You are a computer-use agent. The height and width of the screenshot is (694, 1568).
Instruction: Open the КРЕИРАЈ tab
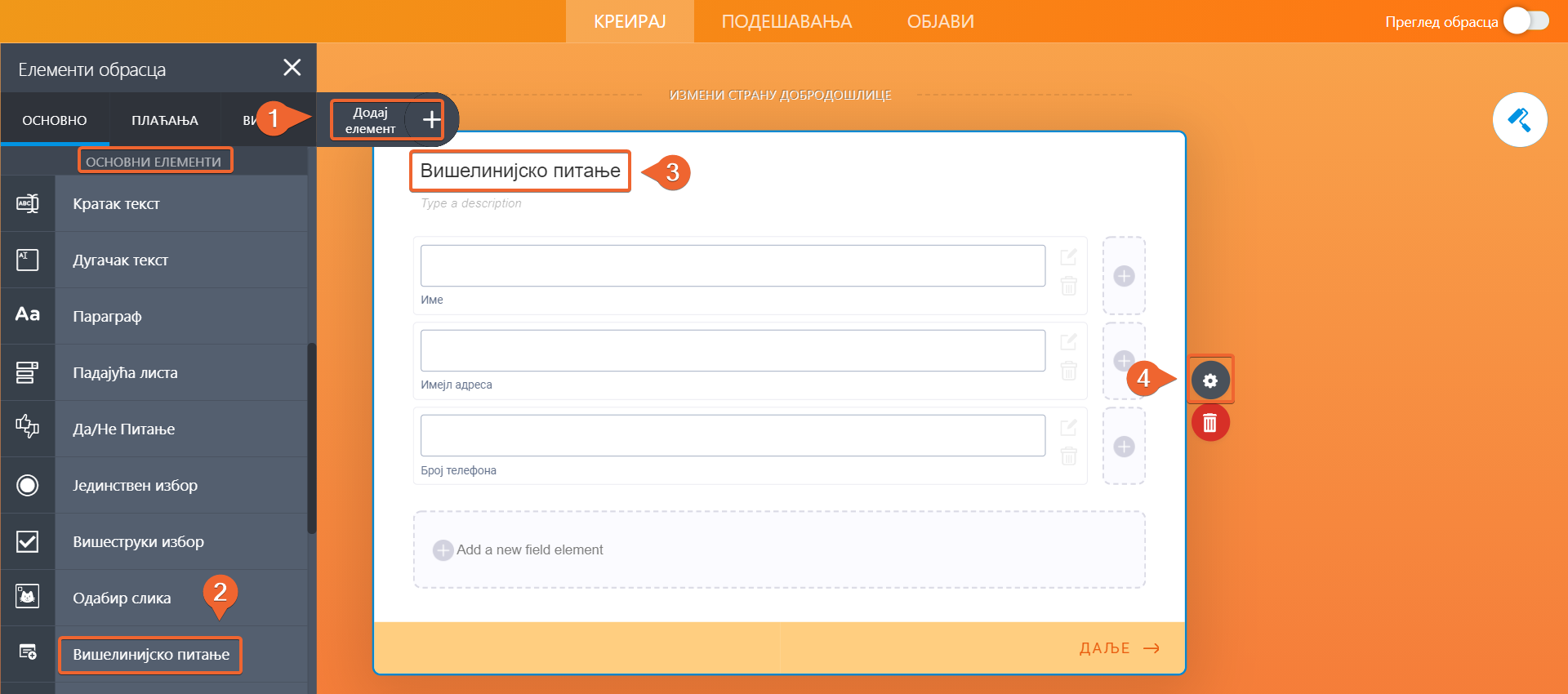tap(630, 21)
